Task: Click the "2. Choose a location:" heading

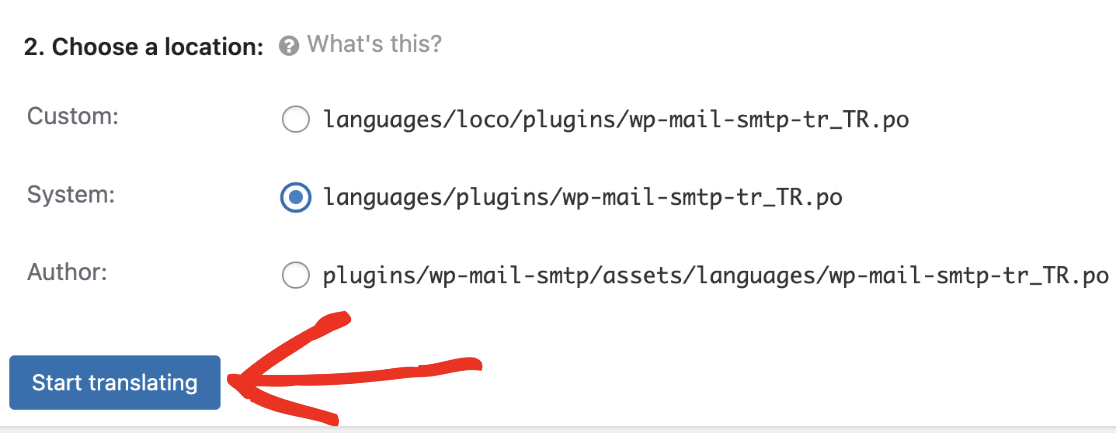Action: [144, 47]
